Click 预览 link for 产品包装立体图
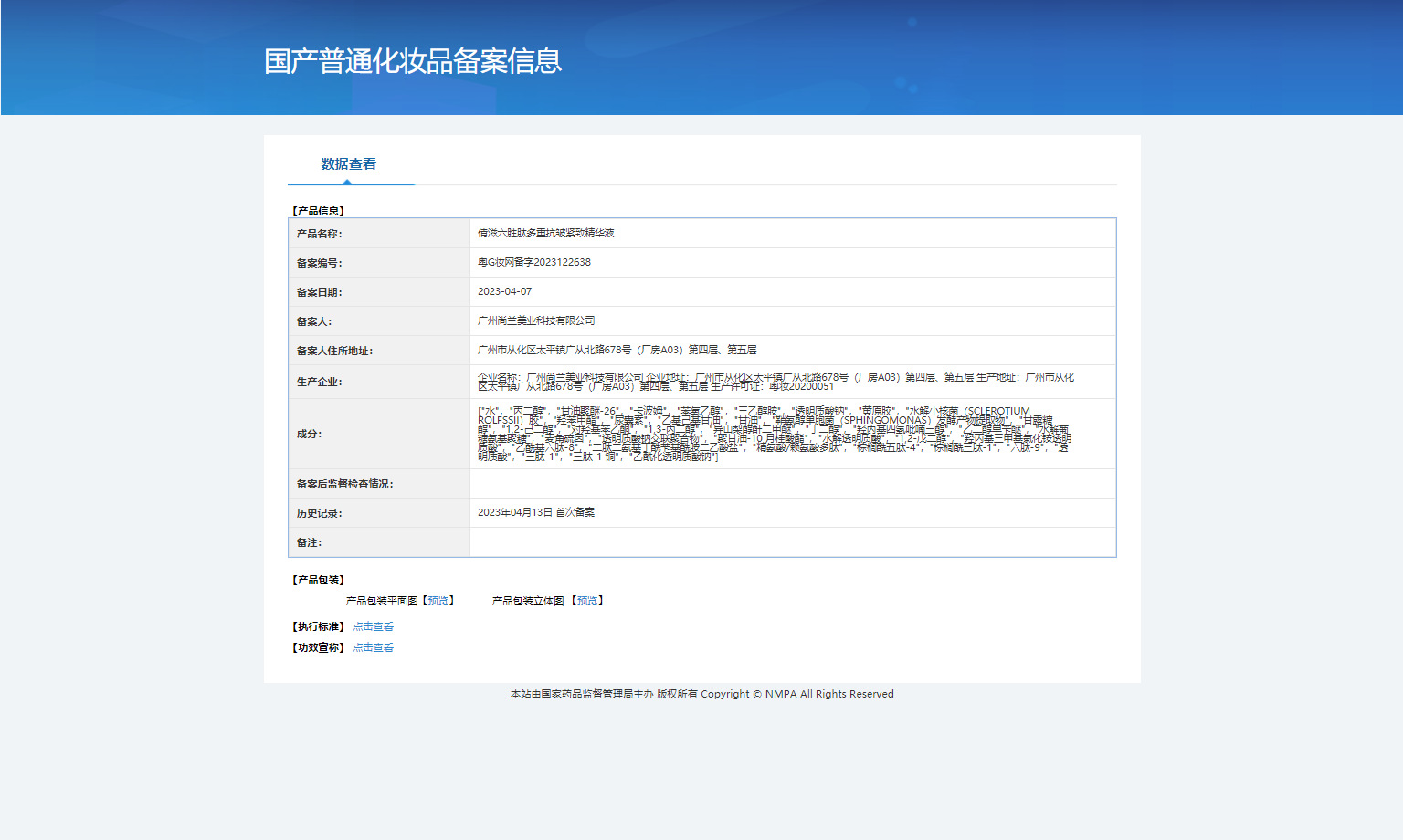1403x840 pixels. click(x=588, y=601)
